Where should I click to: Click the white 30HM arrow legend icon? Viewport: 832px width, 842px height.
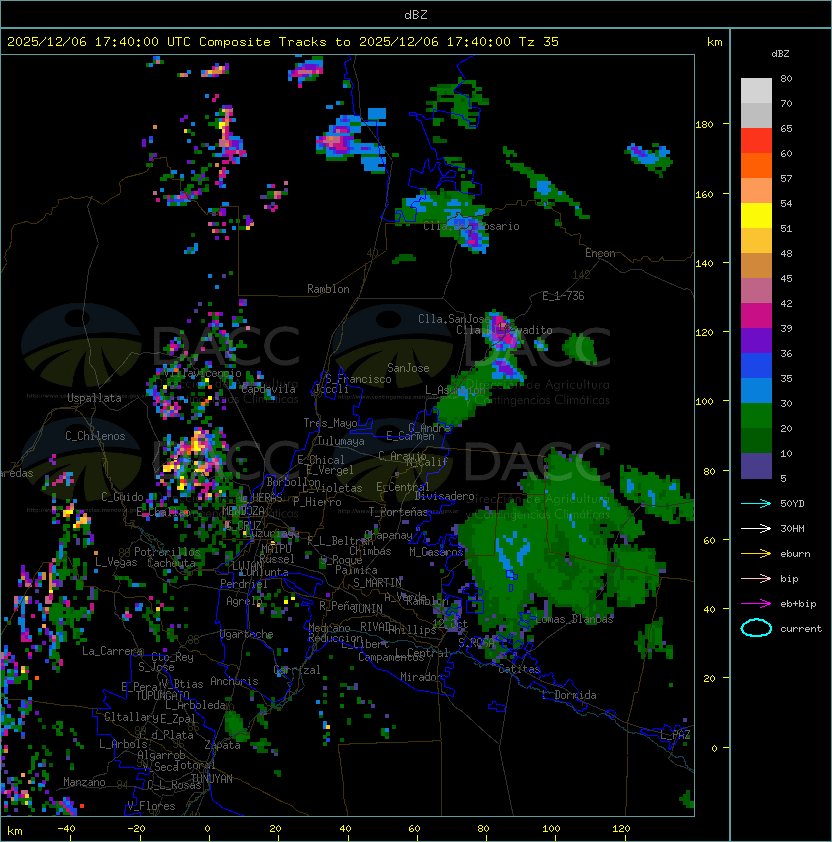click(x=756, y=528)
